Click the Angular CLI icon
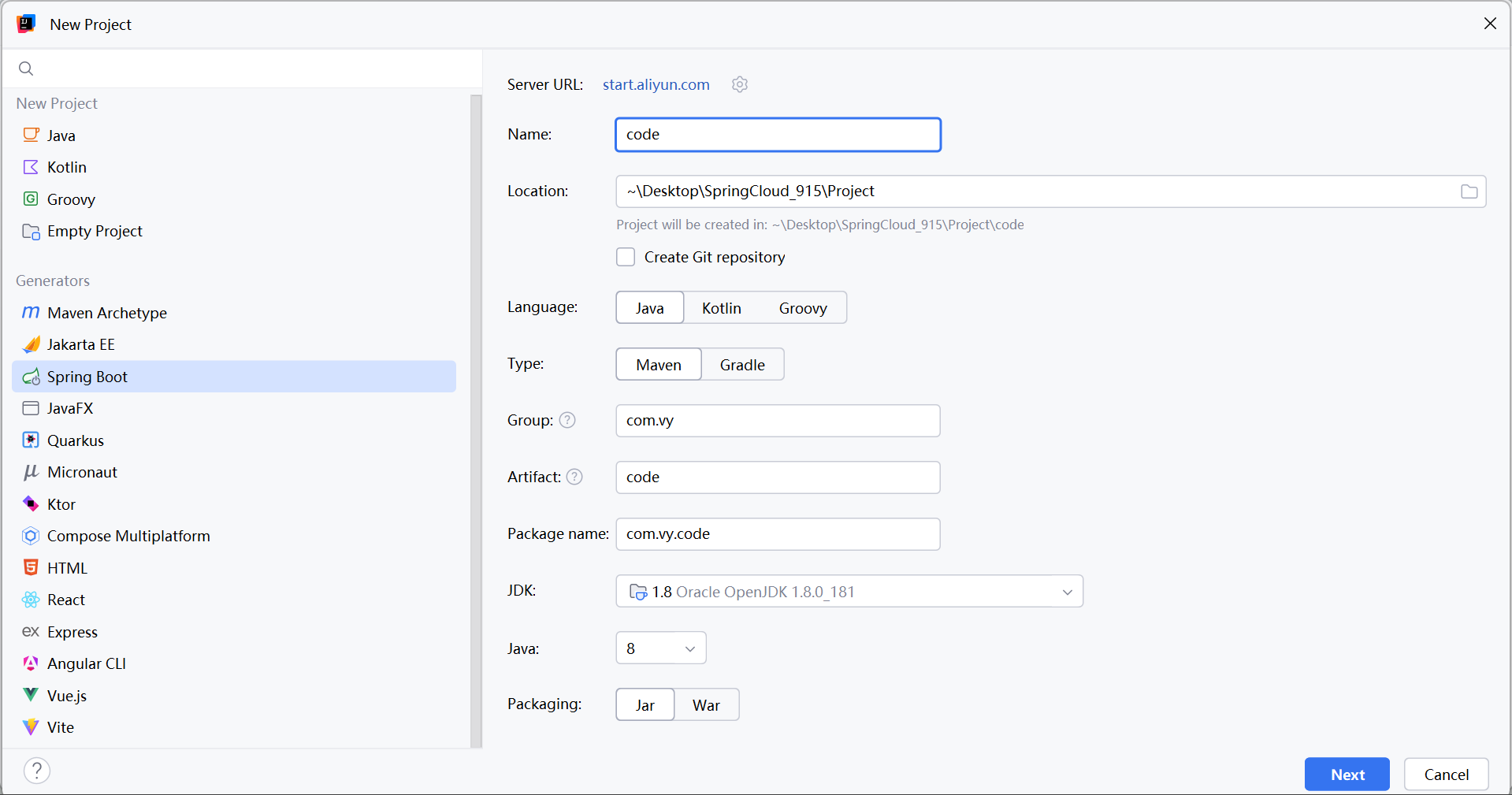Screen dimensions: 1512x795 click(x=31, y=663)
